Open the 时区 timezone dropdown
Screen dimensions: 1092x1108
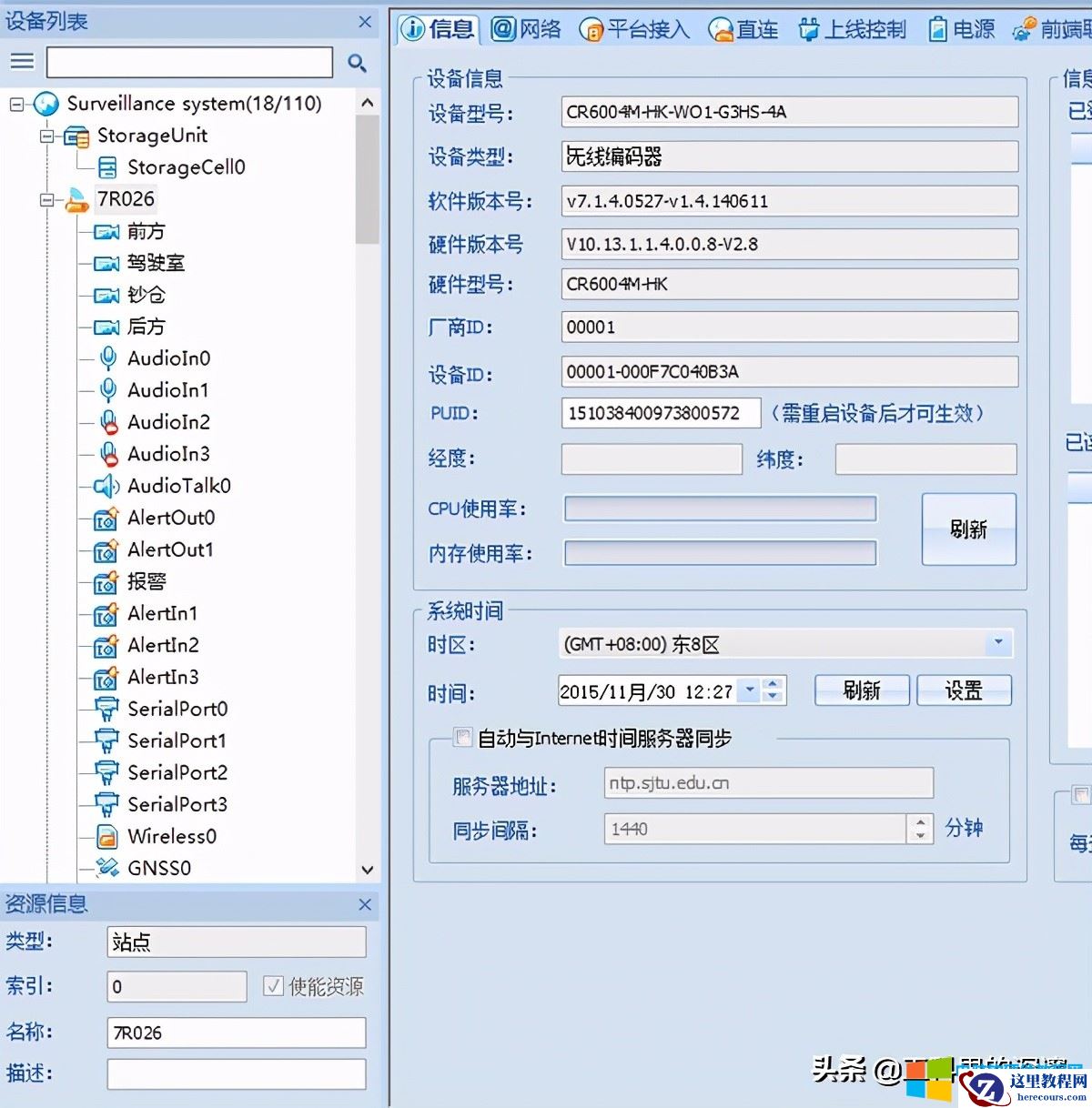998,643
